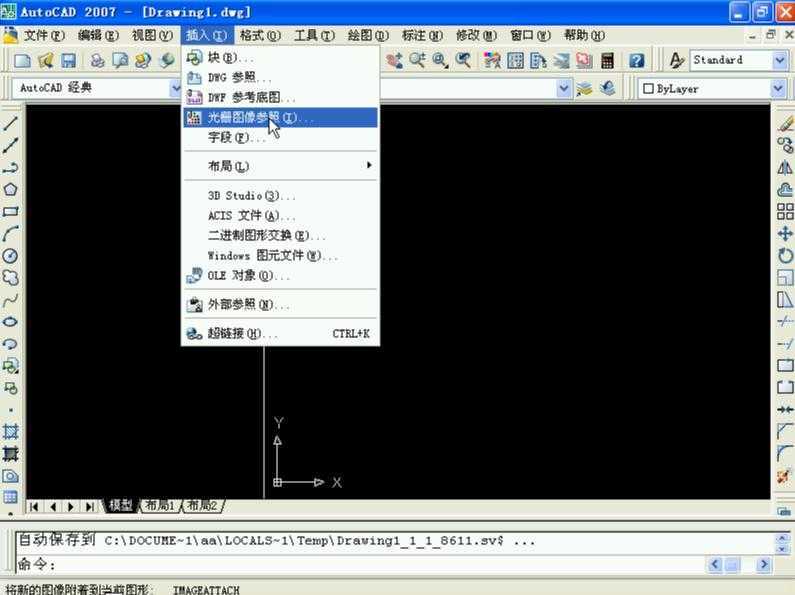Open the 文件(F) menu
The width and height of the screenshot is (795, 595).
[45, 35]
